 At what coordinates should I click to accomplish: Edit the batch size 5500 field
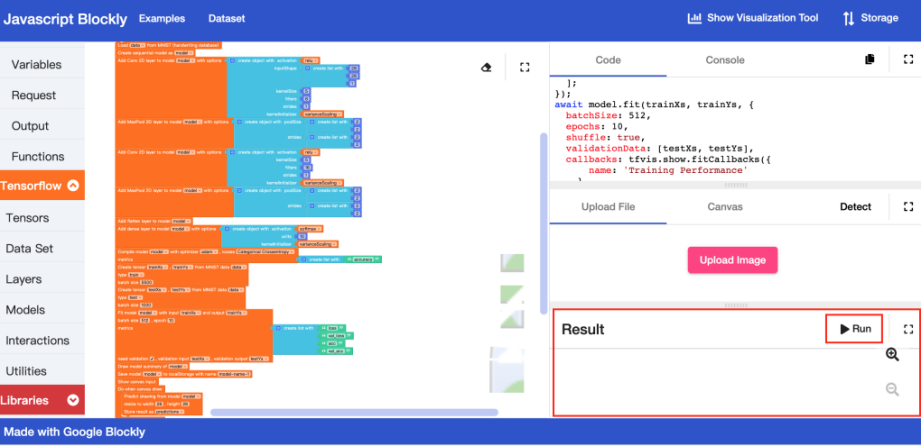point(146,283)
